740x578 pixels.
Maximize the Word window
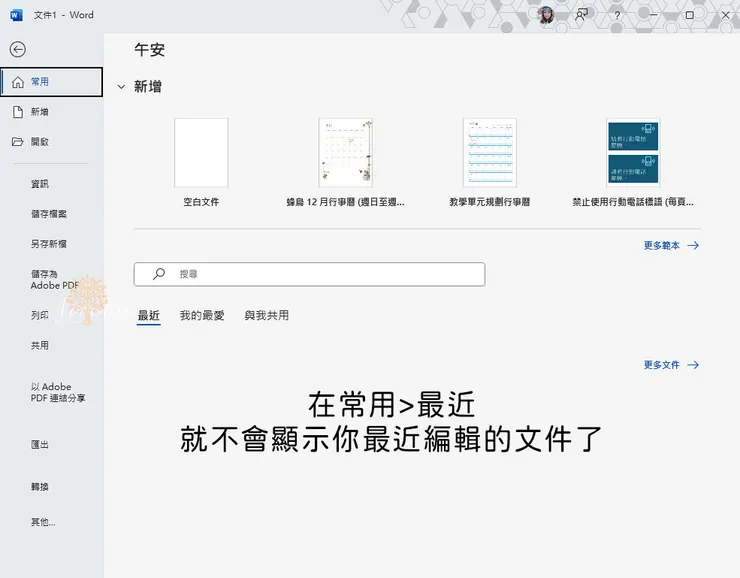tap(690, 15)
